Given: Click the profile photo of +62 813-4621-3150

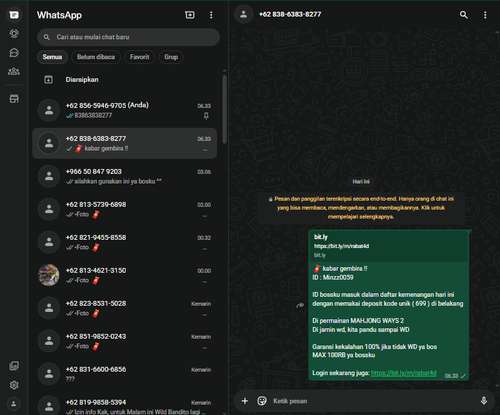Looking at the screenshot, I should [49, 275].
